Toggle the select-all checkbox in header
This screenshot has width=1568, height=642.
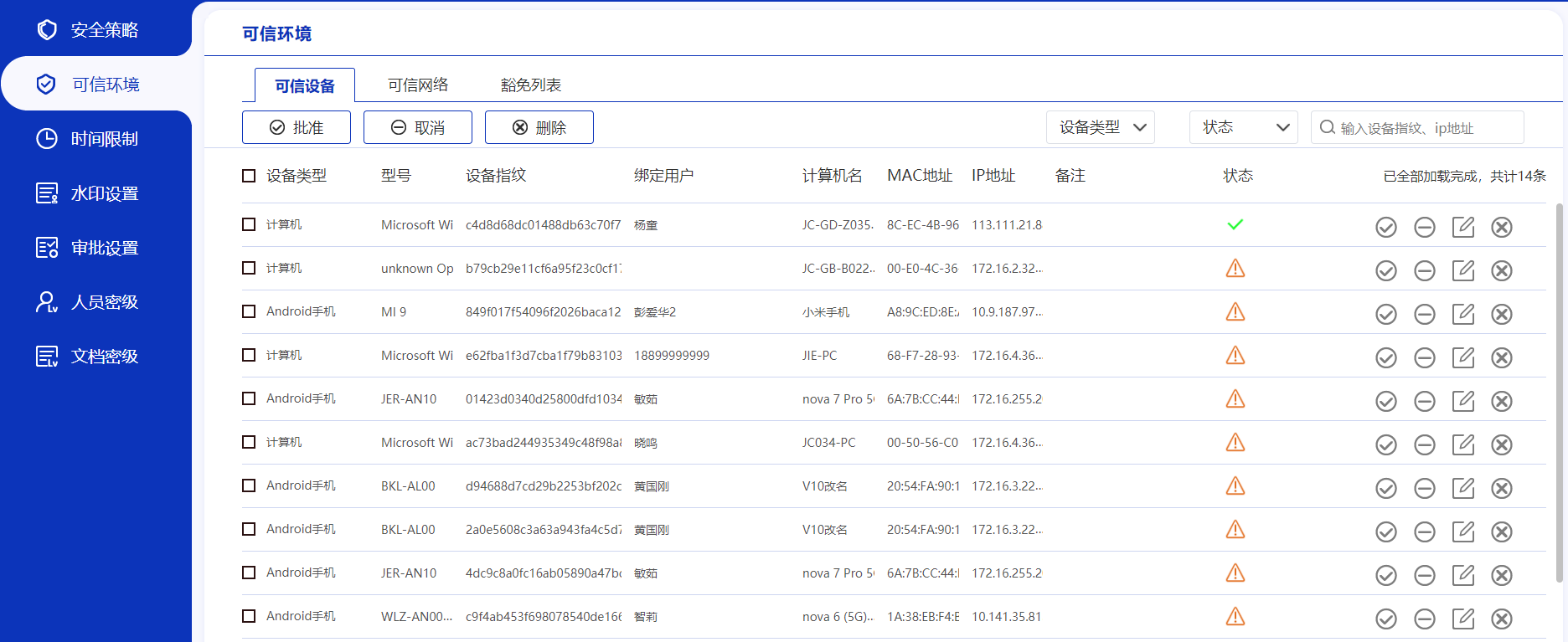249,176
